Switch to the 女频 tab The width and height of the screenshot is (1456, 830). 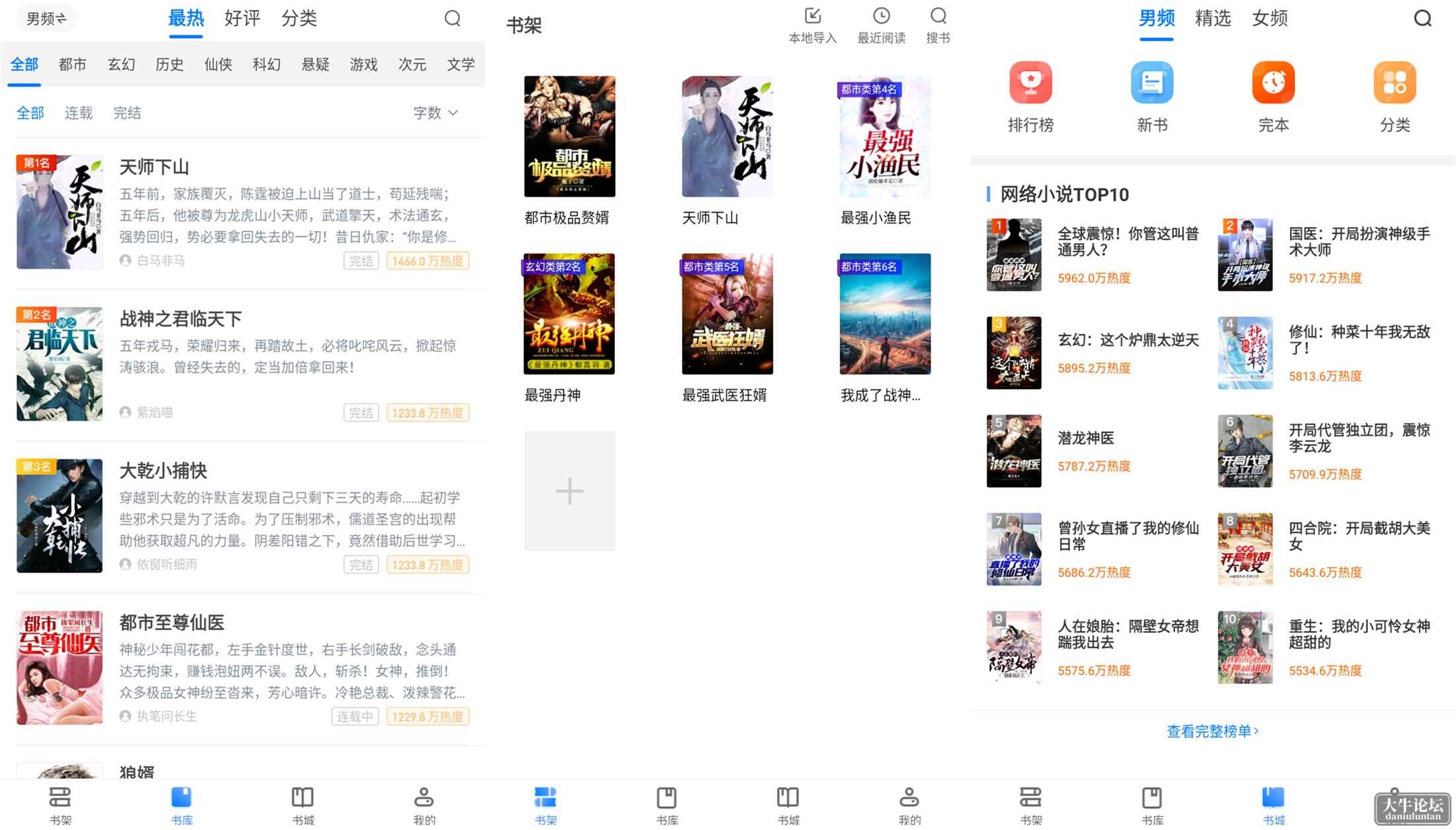(1270, 19)
